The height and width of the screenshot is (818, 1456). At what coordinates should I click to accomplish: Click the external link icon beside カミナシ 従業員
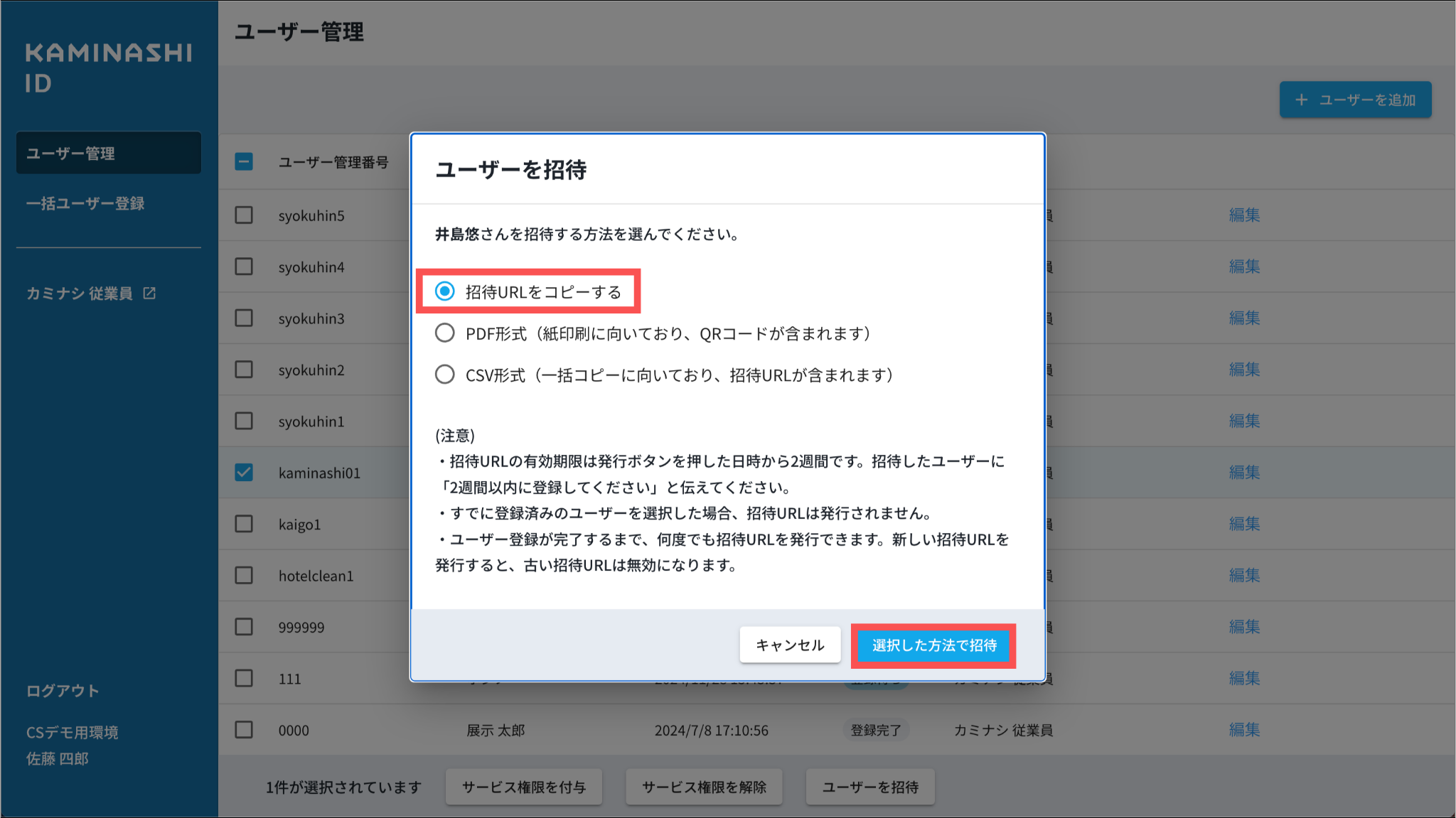click(149, 294)
